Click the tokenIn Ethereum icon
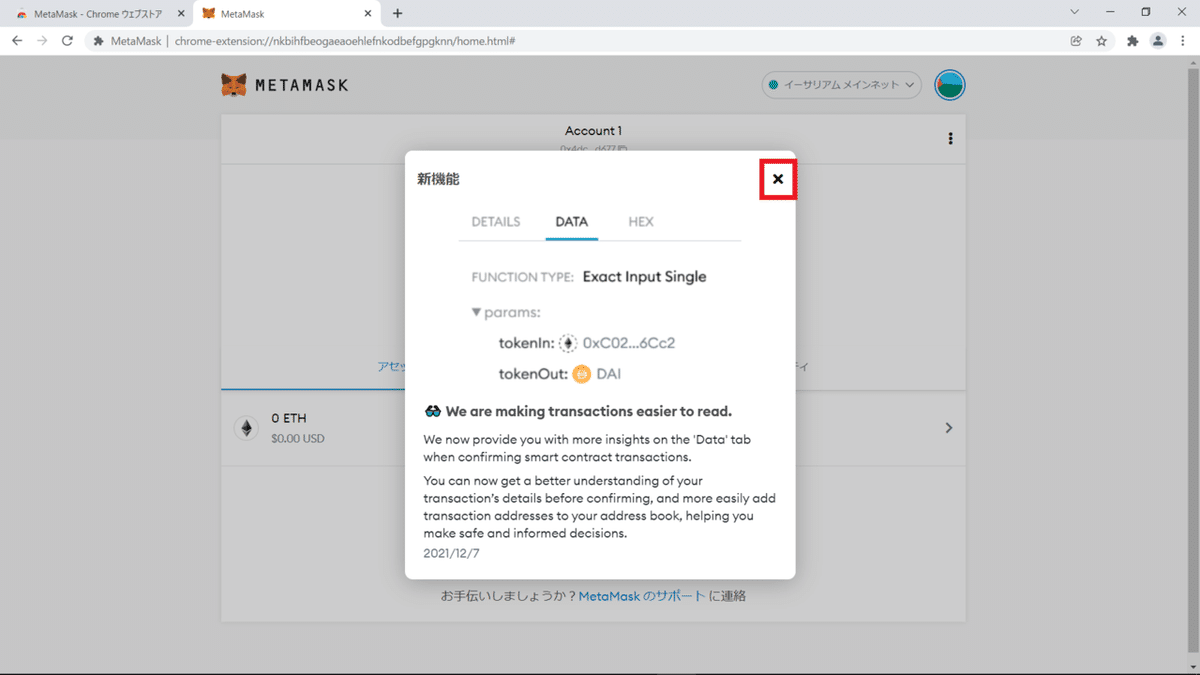 [568, 343]
